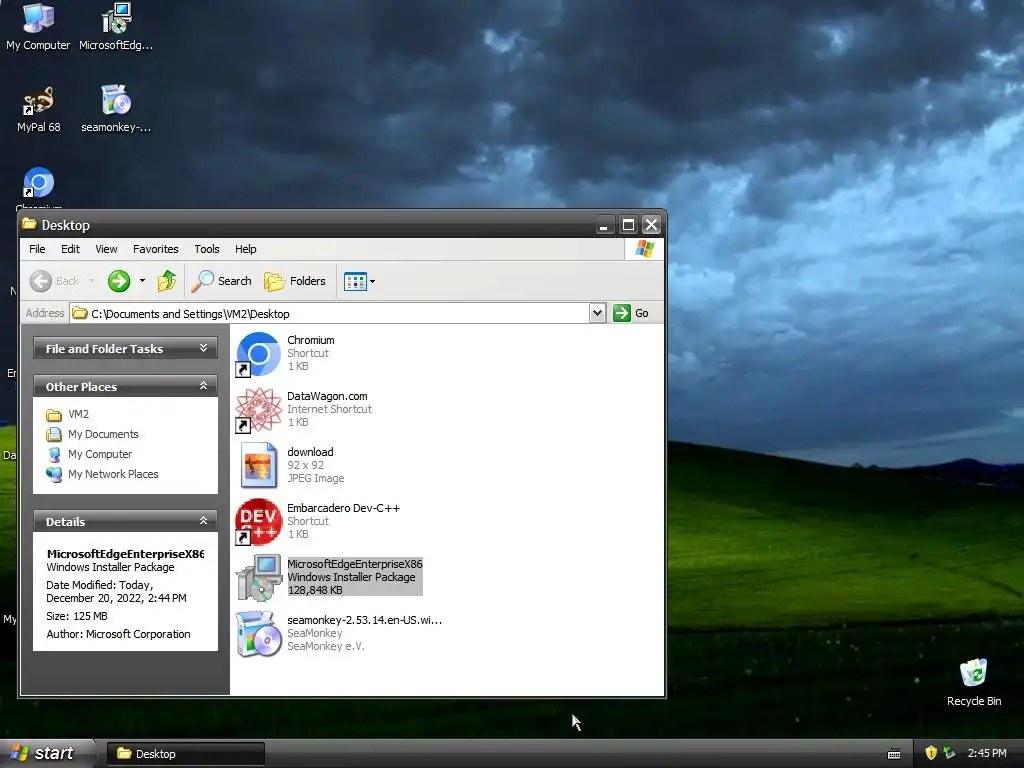The height and width of the screenshot is (768, 1024).
Task: Minimize the Desktop explorer window
Action: point(604,225)
